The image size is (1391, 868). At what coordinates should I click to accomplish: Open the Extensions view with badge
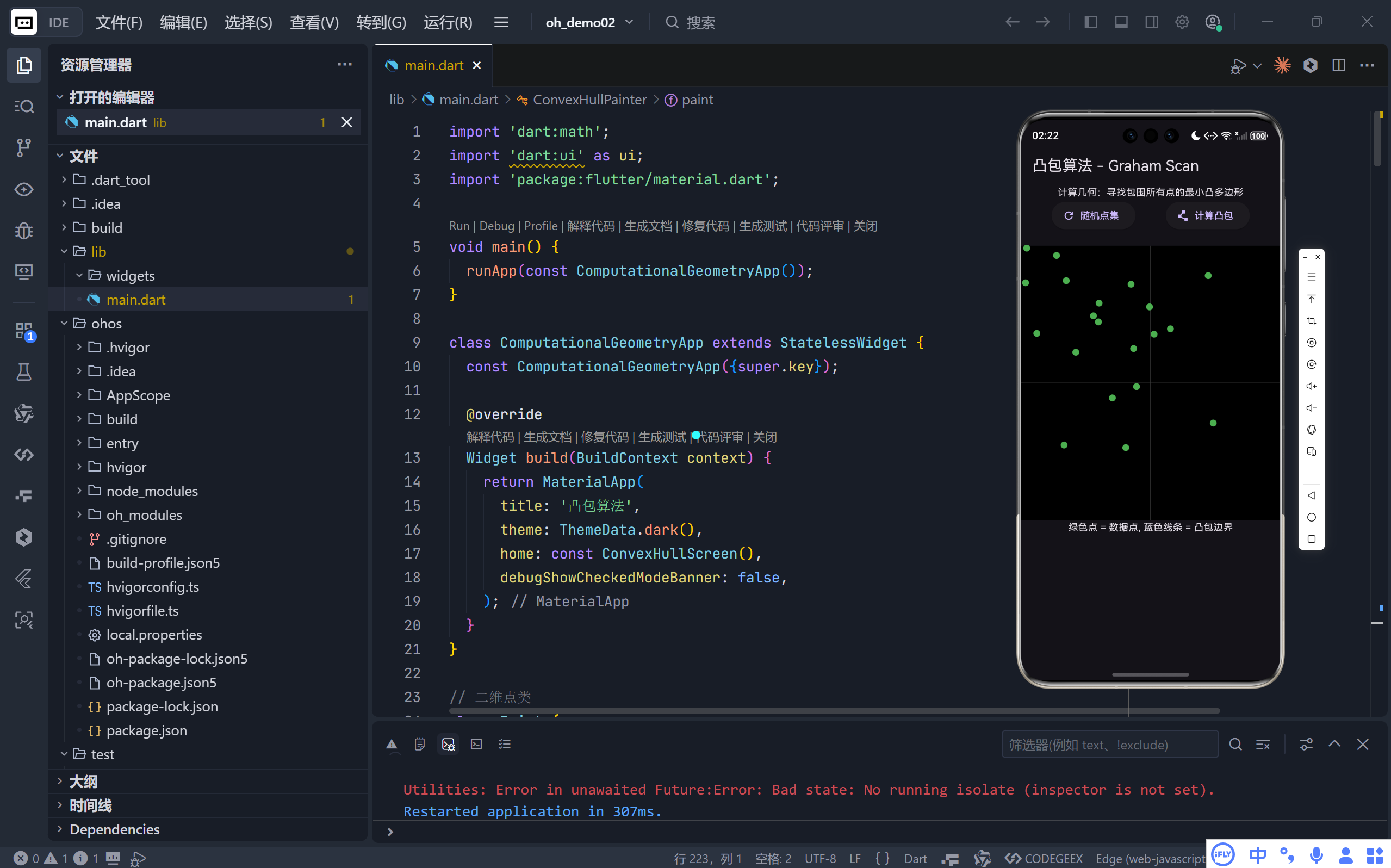pos(23,331)
